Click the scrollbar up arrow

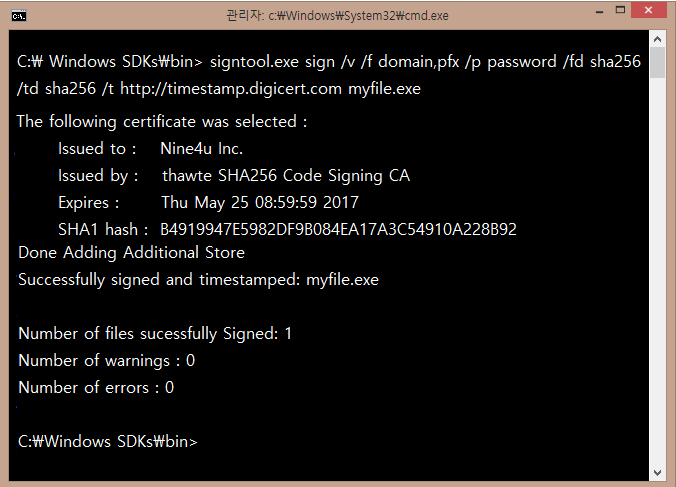657,39
